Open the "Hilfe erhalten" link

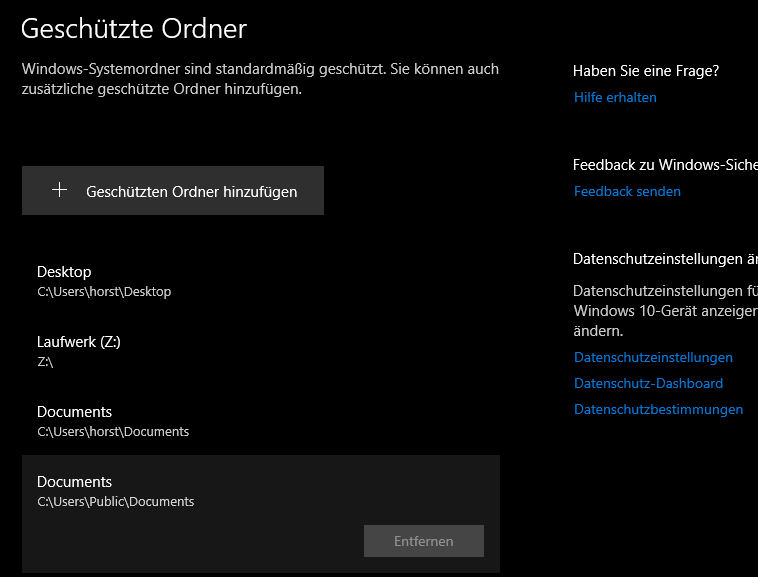click(615, 98)
